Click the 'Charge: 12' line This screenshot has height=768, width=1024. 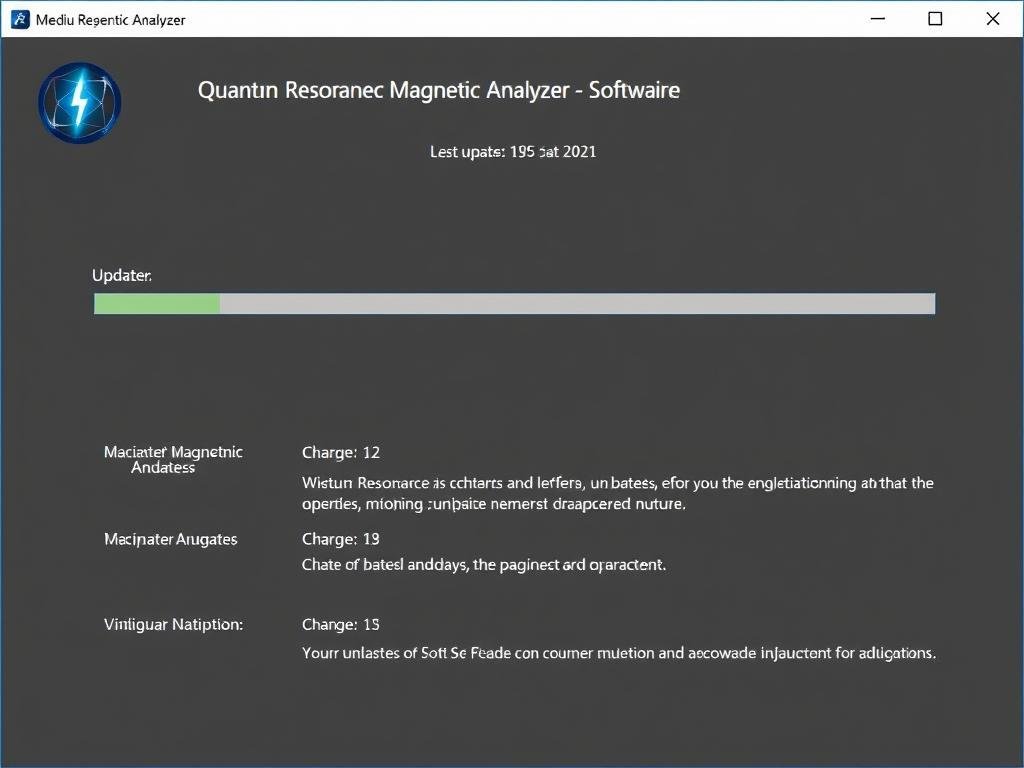341,453
